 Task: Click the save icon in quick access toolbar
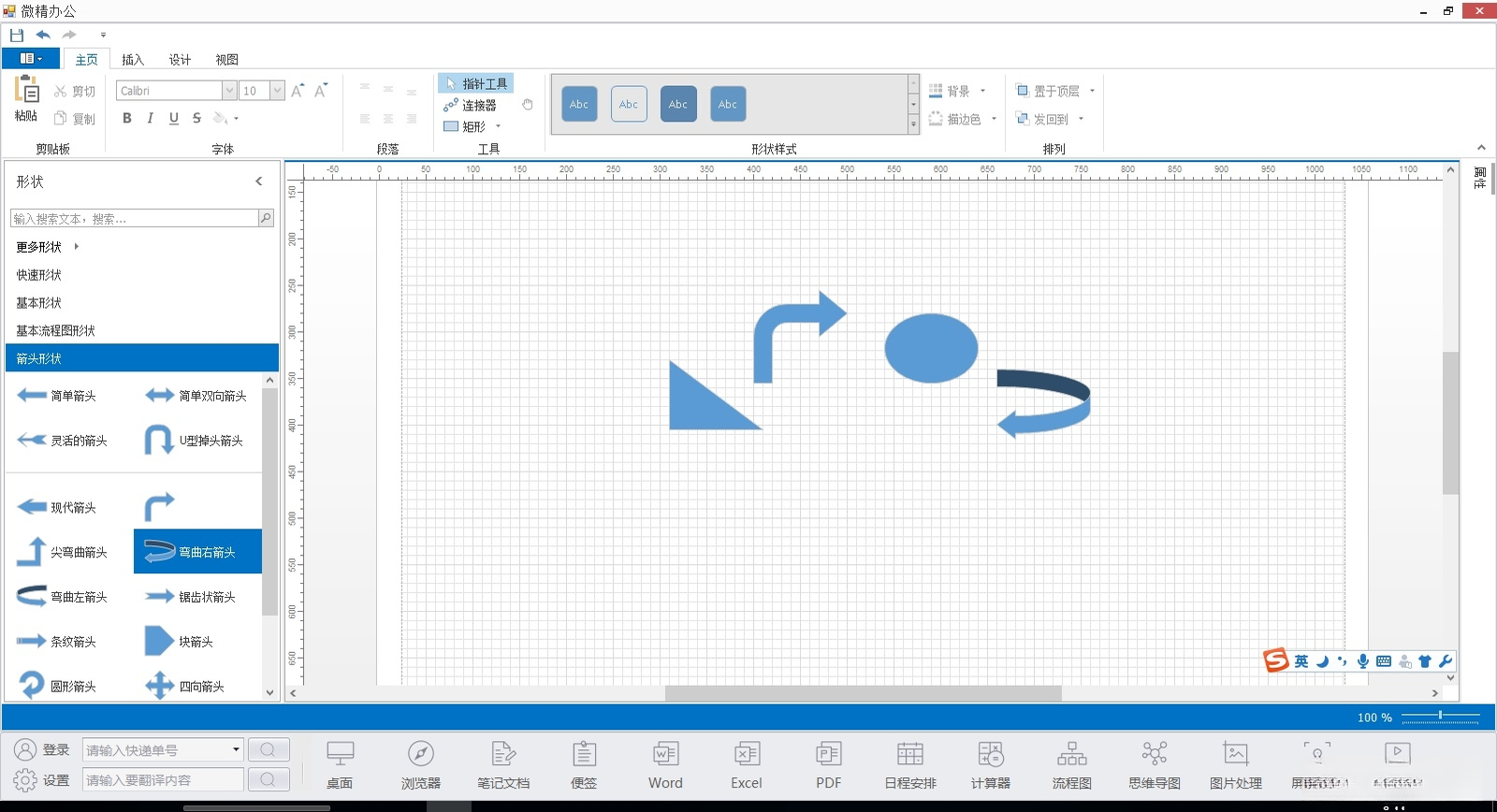point(17,35)
